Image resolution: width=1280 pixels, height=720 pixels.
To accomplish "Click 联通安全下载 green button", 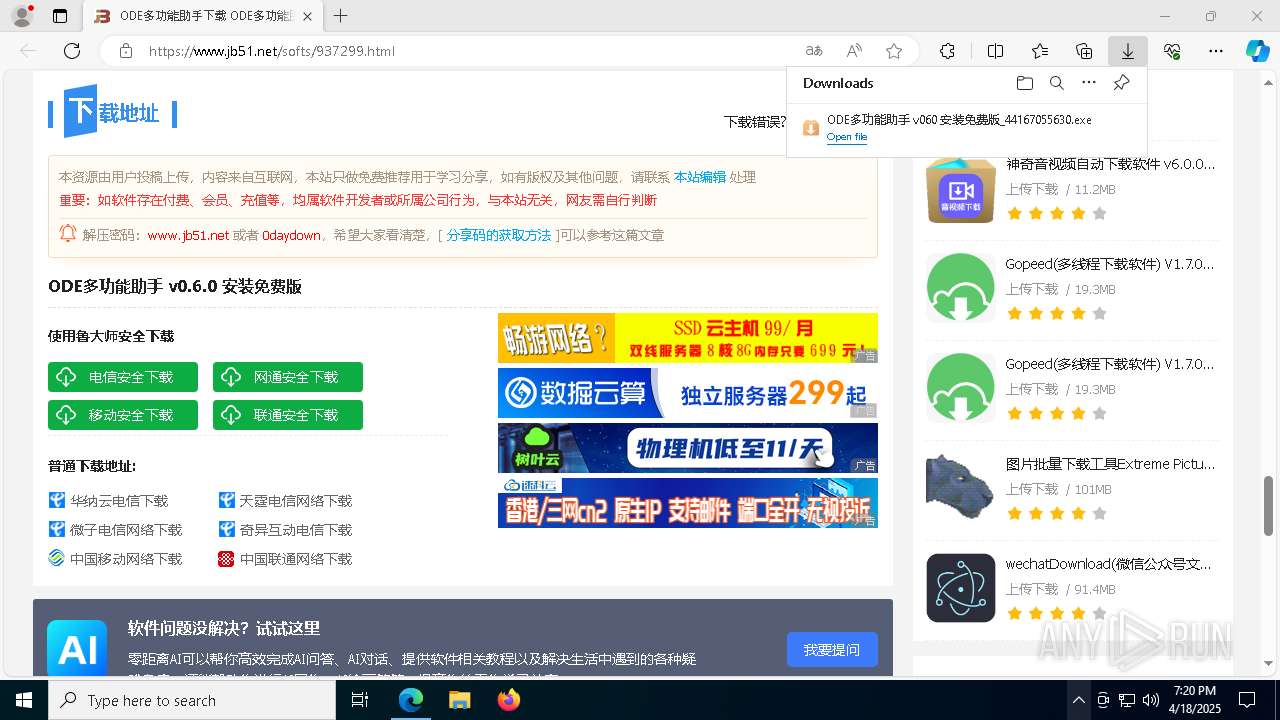I will click(x=288, y=415).
